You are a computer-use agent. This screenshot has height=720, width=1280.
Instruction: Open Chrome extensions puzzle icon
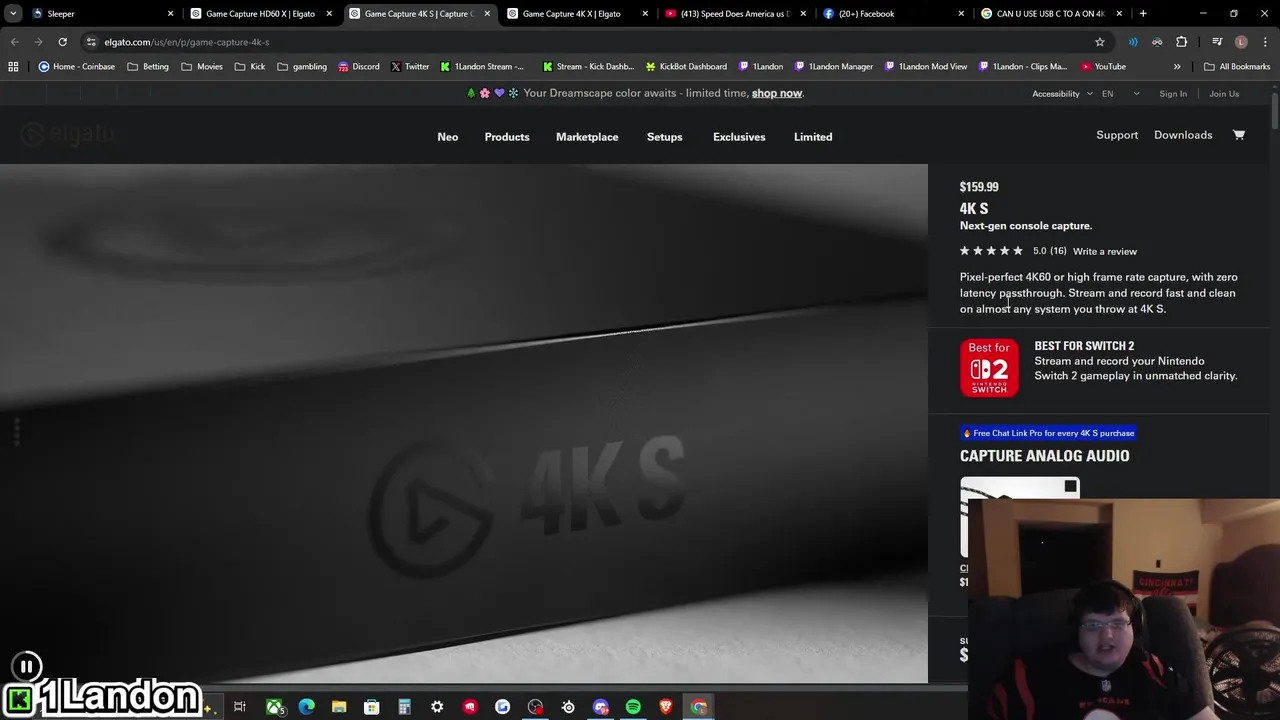pyautogui.click(x=1182, y=42)
